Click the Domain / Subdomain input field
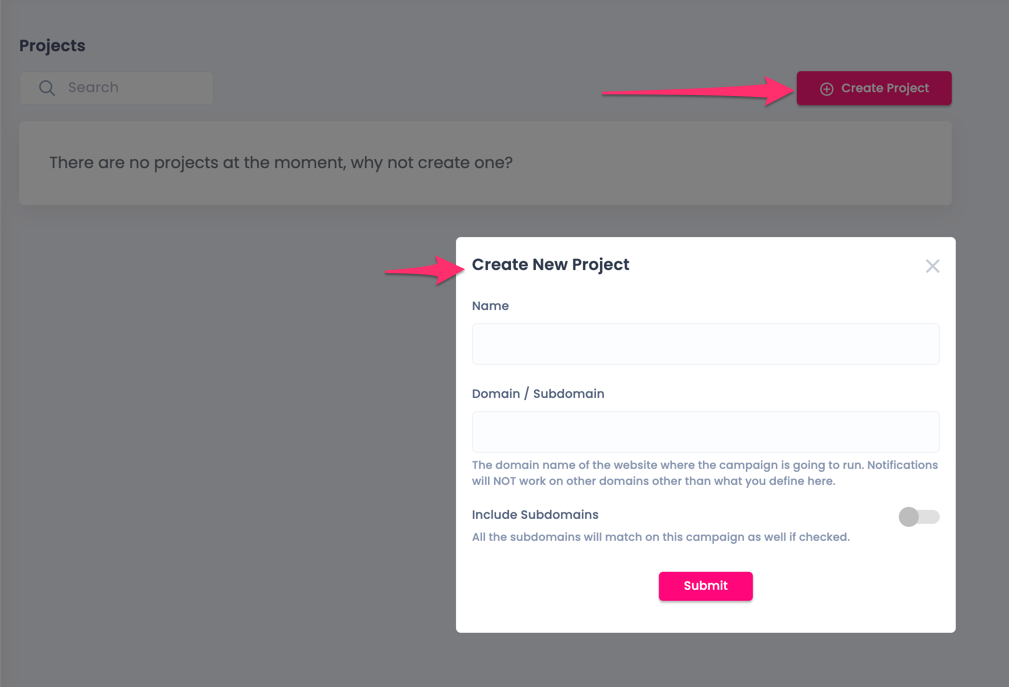 (705, 432)
